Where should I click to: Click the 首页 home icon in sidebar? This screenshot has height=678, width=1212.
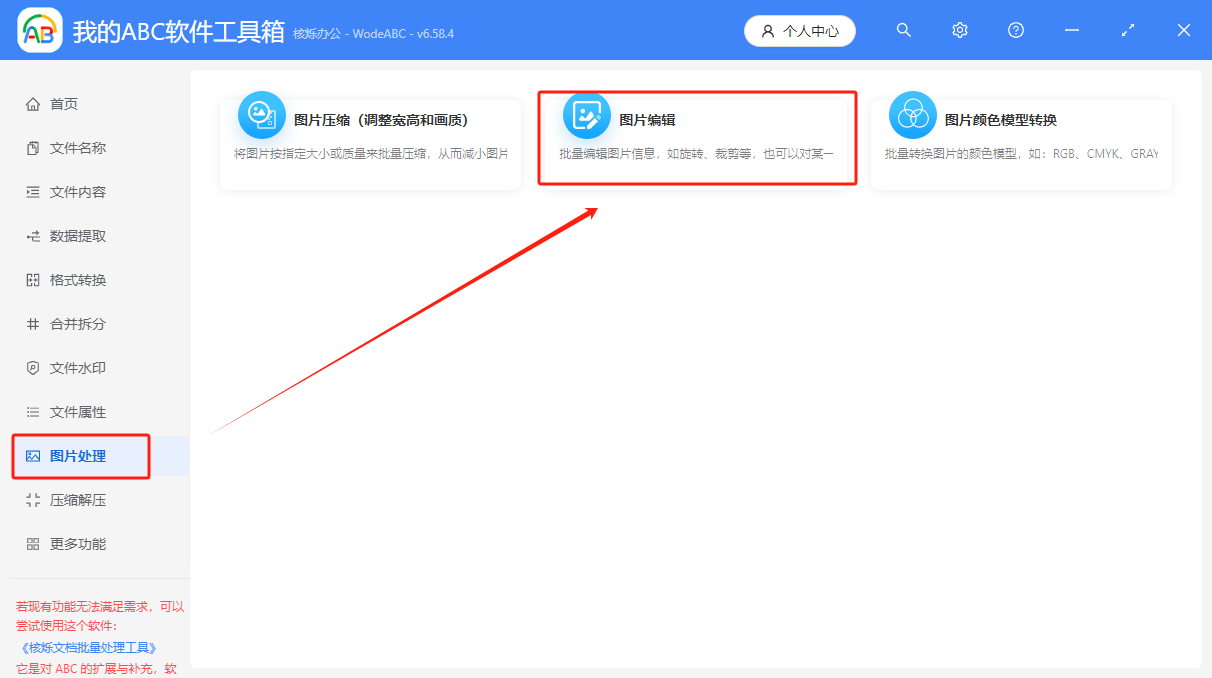pyautogui.click(x=33, y=104)
